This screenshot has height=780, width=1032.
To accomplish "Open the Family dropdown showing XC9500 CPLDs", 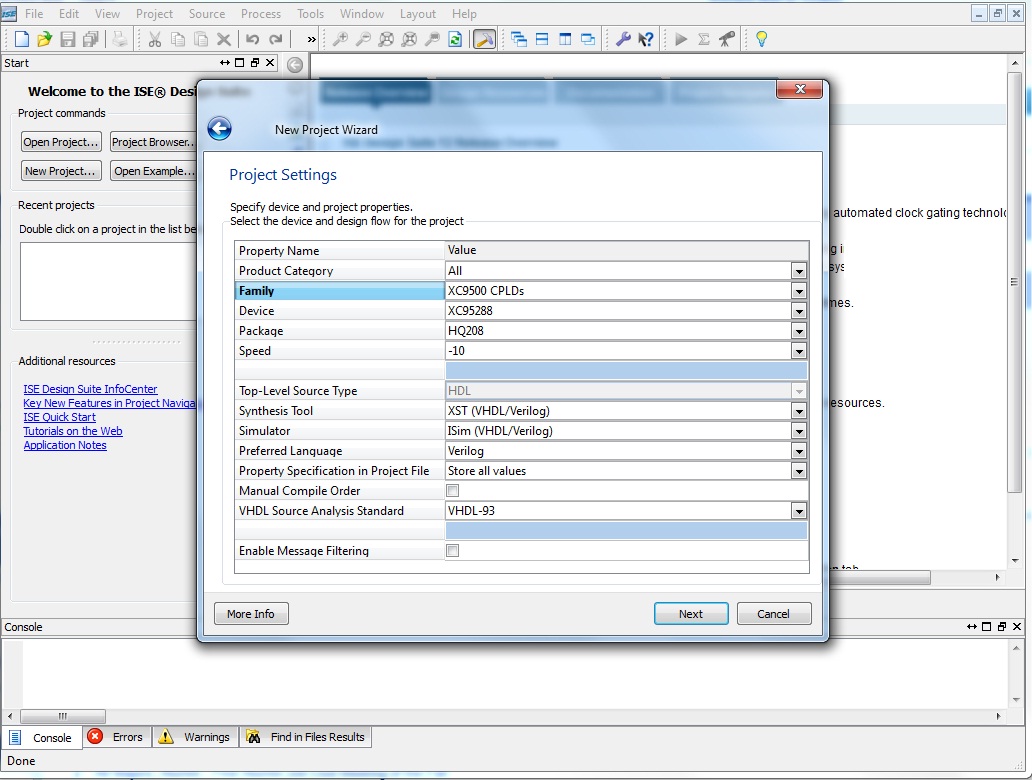I will pos(799,291).
